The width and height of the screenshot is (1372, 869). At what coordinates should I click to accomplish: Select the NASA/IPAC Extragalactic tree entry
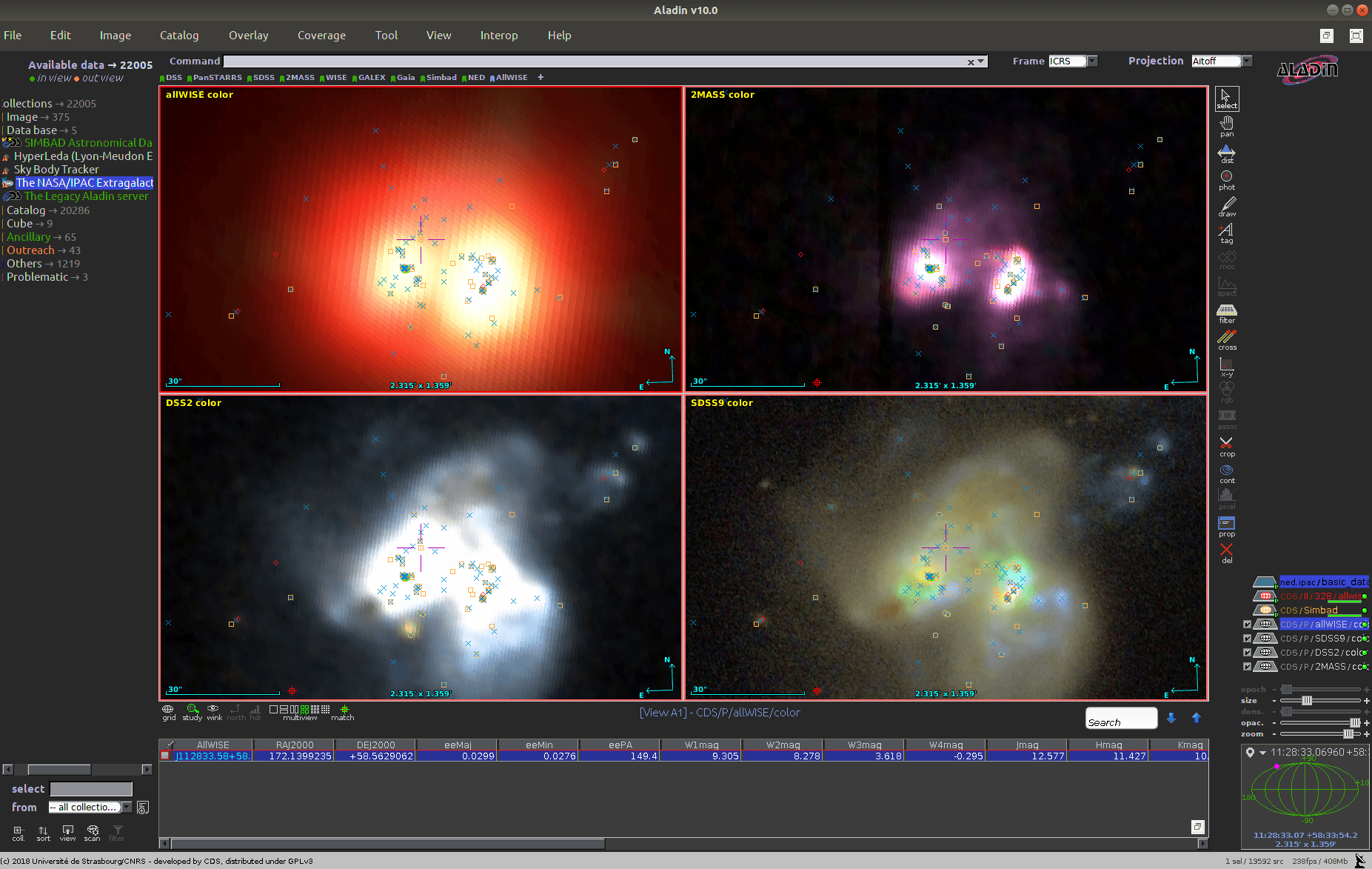pos(84,183)
